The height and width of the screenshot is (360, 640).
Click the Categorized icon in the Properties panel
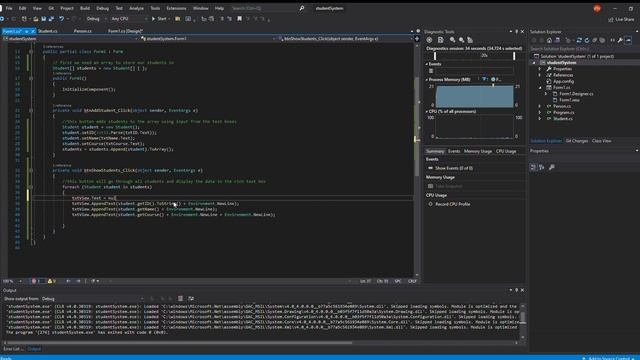click(533, 167)
